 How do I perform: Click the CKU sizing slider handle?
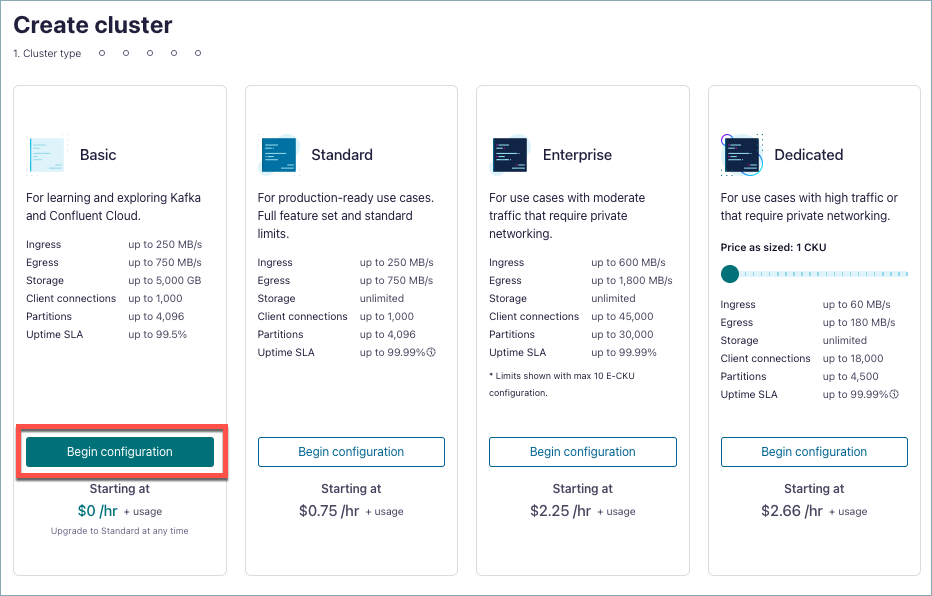tap(730, 273)
